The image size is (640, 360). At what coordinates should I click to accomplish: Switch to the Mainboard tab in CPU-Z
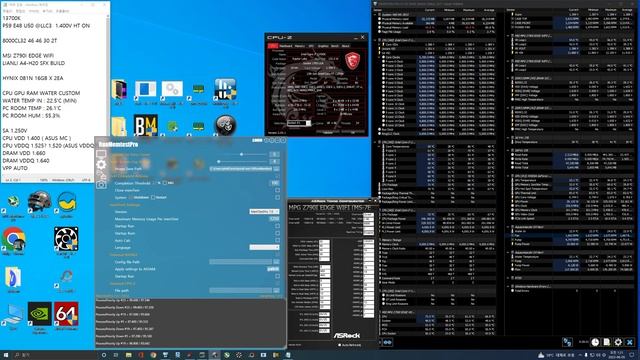click(285, 46)
